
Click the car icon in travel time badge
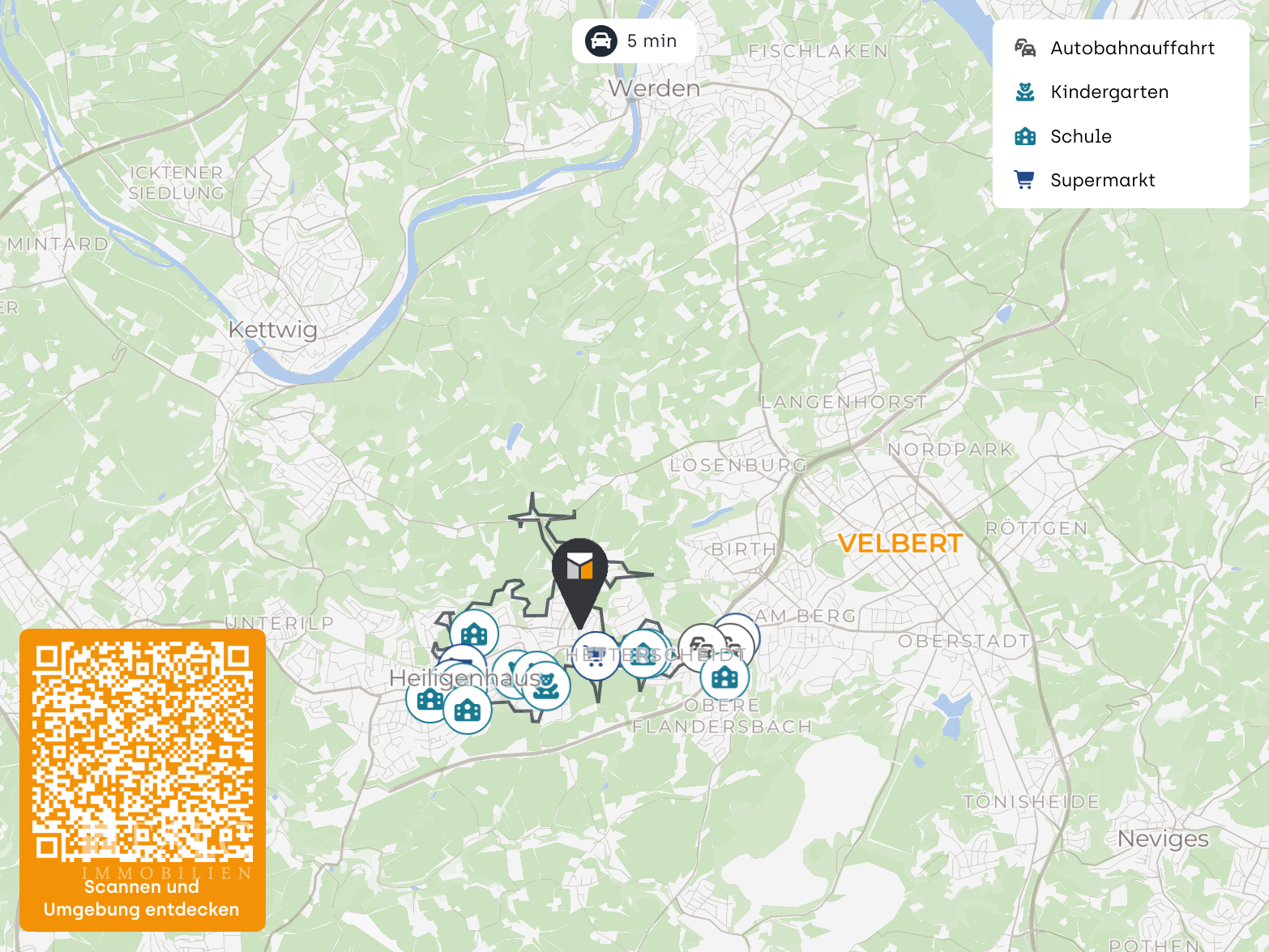(601, 41)
